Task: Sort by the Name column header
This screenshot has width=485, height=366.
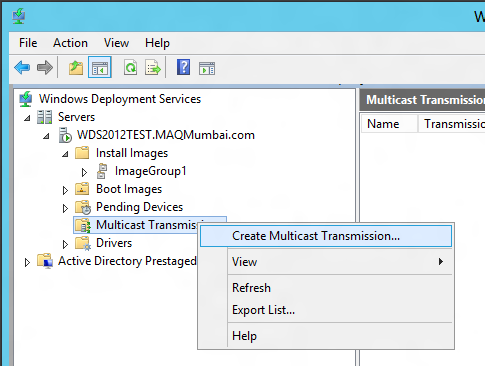Action: (x=389, y=124)
